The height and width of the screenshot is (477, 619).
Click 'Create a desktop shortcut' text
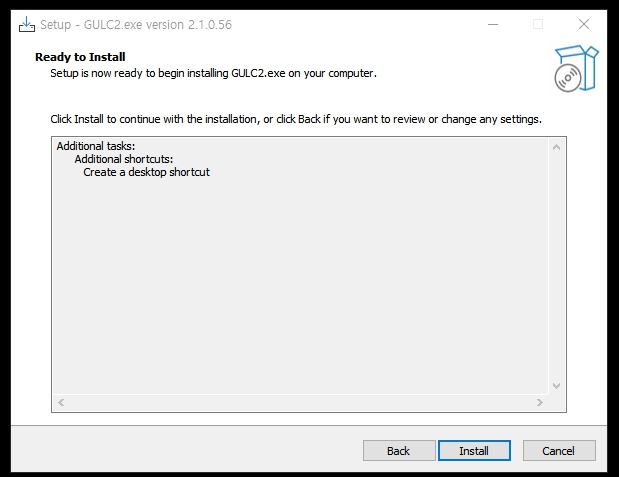[x=146, y=172]
